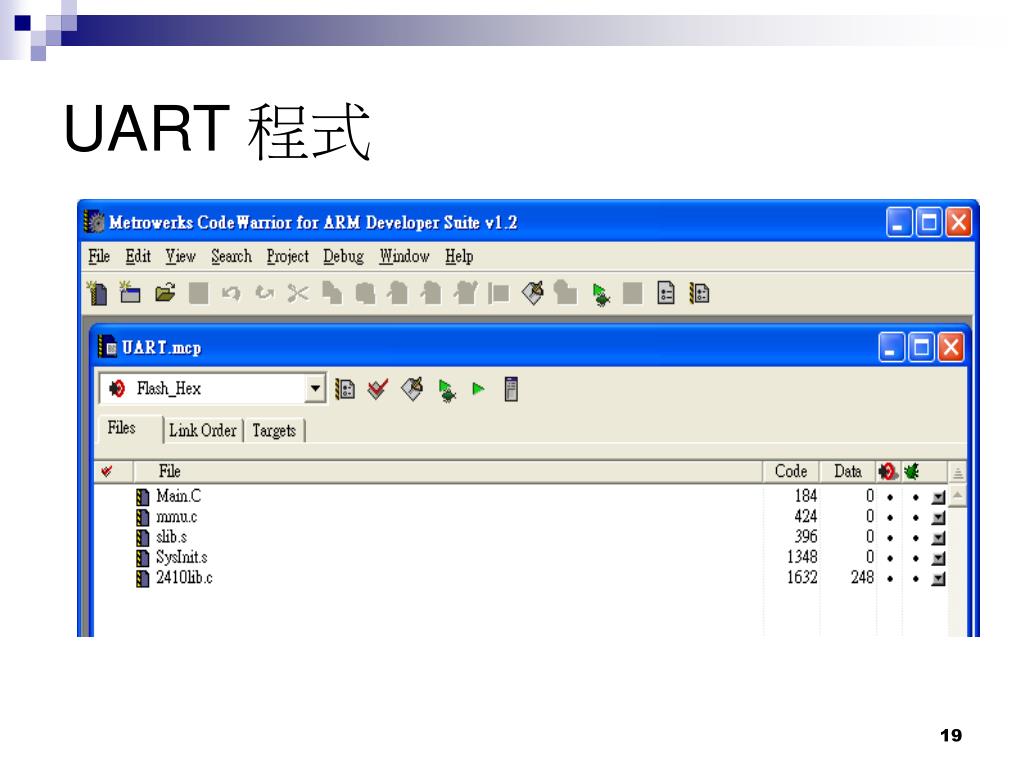1024x768 pixels.
Task: Open the interface popup arrow for Main.C
Action: click(938, 498)
